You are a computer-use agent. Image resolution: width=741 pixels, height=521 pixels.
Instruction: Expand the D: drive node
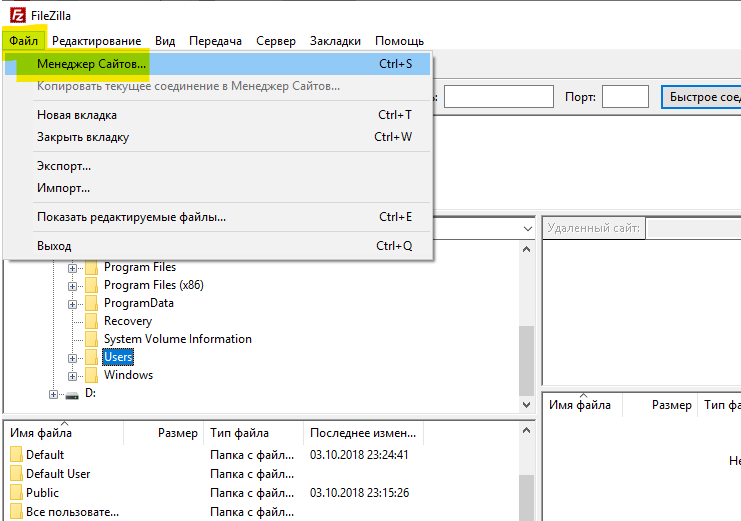pyautogui.click(x=53, y=394)
